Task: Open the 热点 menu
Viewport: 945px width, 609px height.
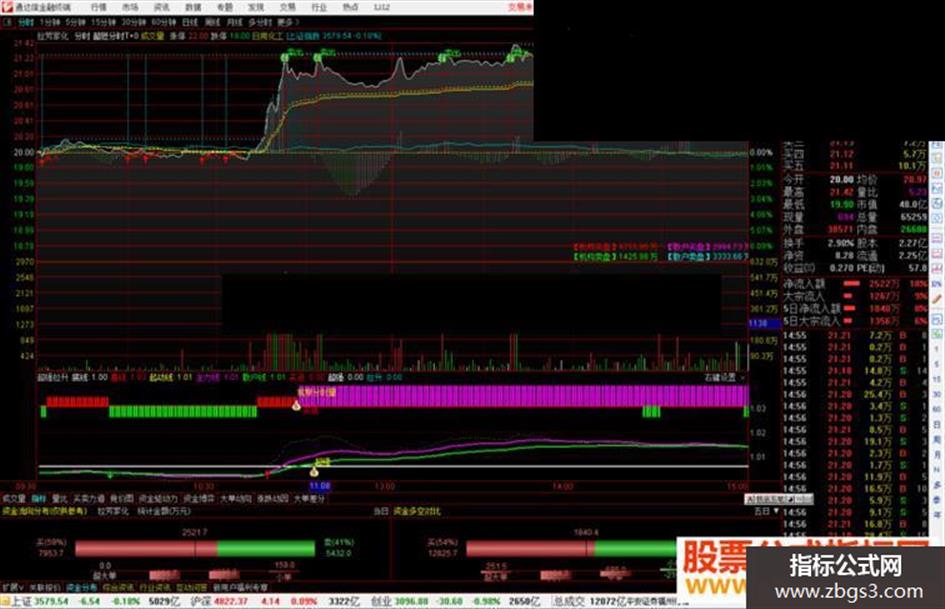Action: point(350,7)
